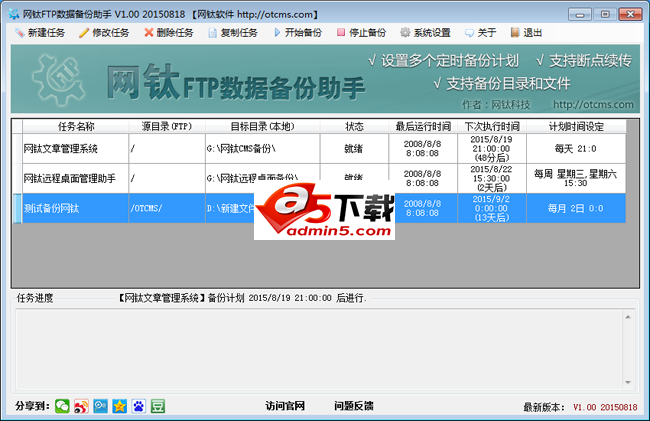Click the row selector of 测试备份网钛

(x=17, y=208)
